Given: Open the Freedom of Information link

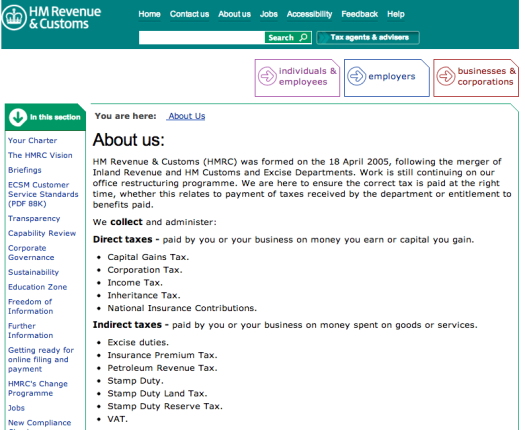Looking at the screenshot, I should (x=30, y=306).
